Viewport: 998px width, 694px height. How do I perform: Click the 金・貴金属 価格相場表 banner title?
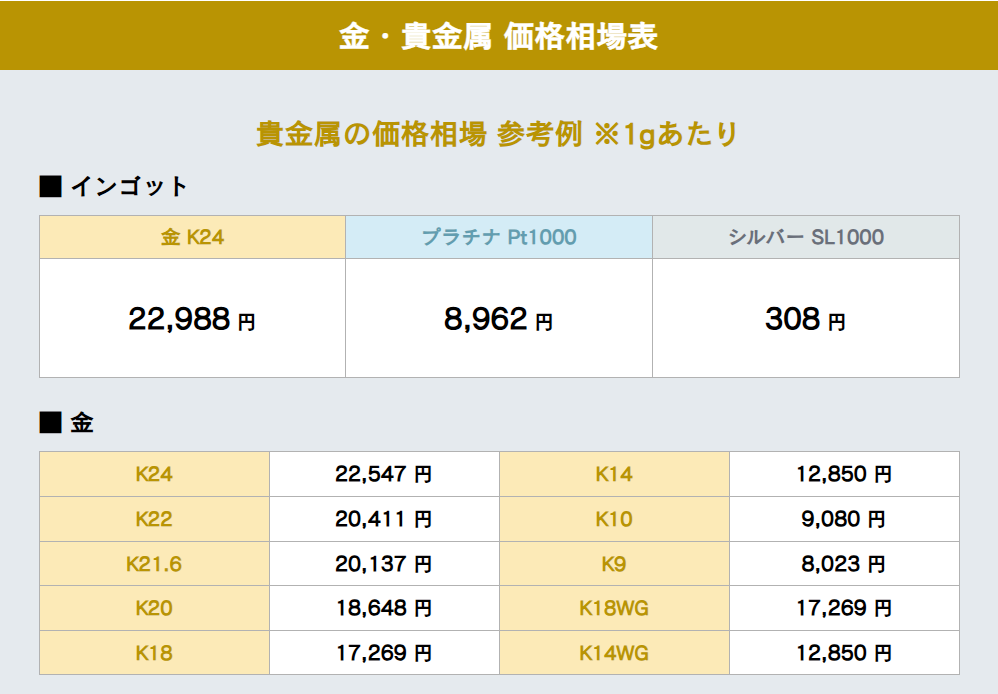[498, 36]
